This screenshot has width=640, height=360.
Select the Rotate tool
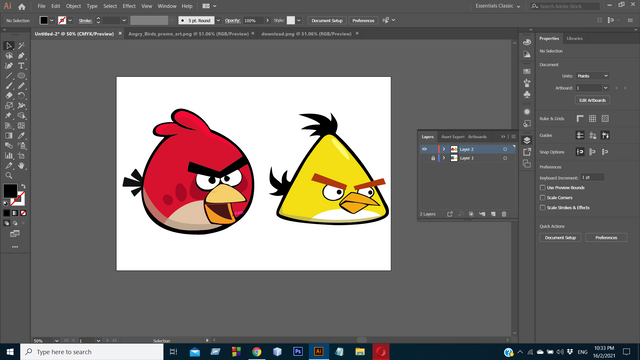[x=21, y=96]
